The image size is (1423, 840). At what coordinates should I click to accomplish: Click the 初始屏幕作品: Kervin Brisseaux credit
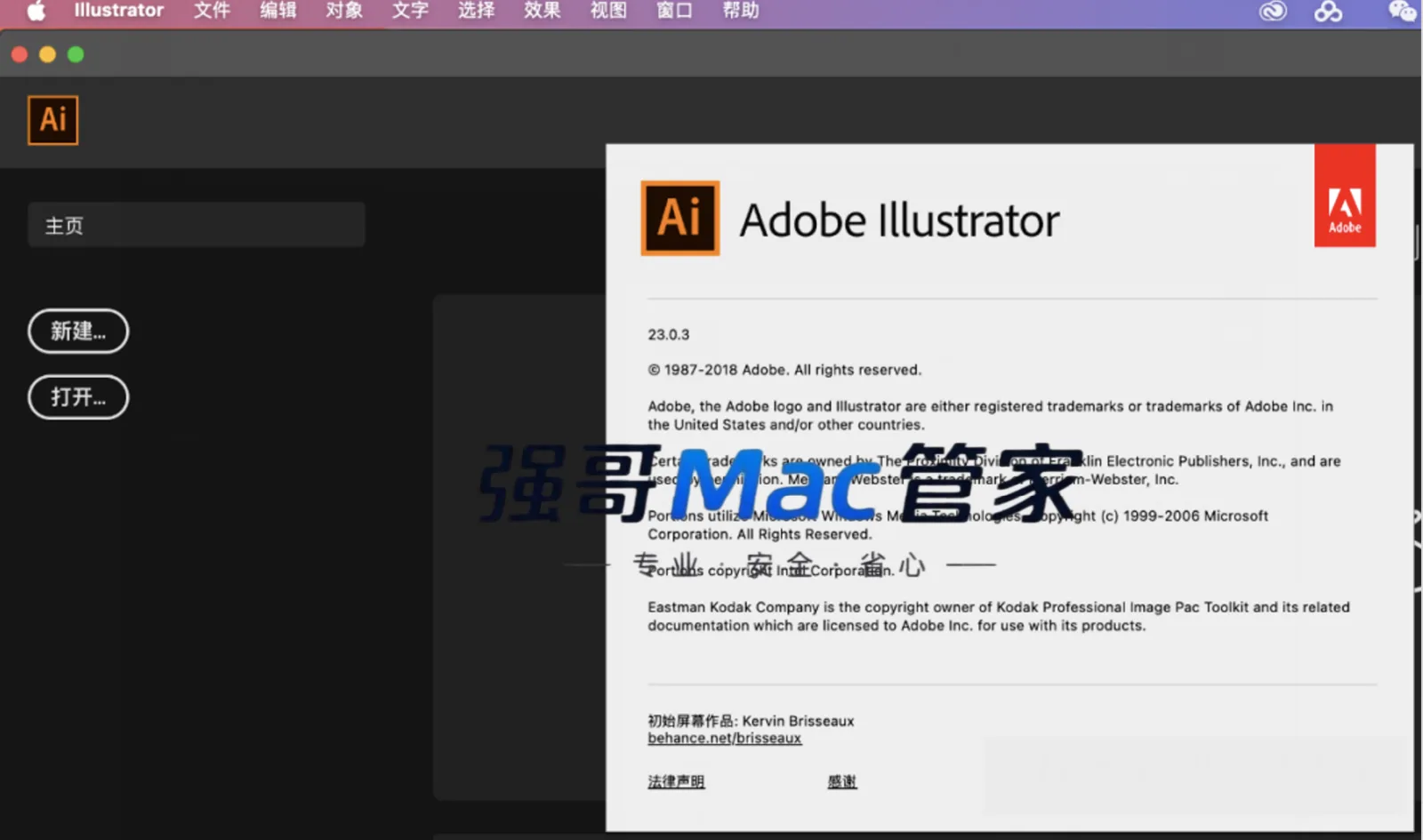[751, 721]
